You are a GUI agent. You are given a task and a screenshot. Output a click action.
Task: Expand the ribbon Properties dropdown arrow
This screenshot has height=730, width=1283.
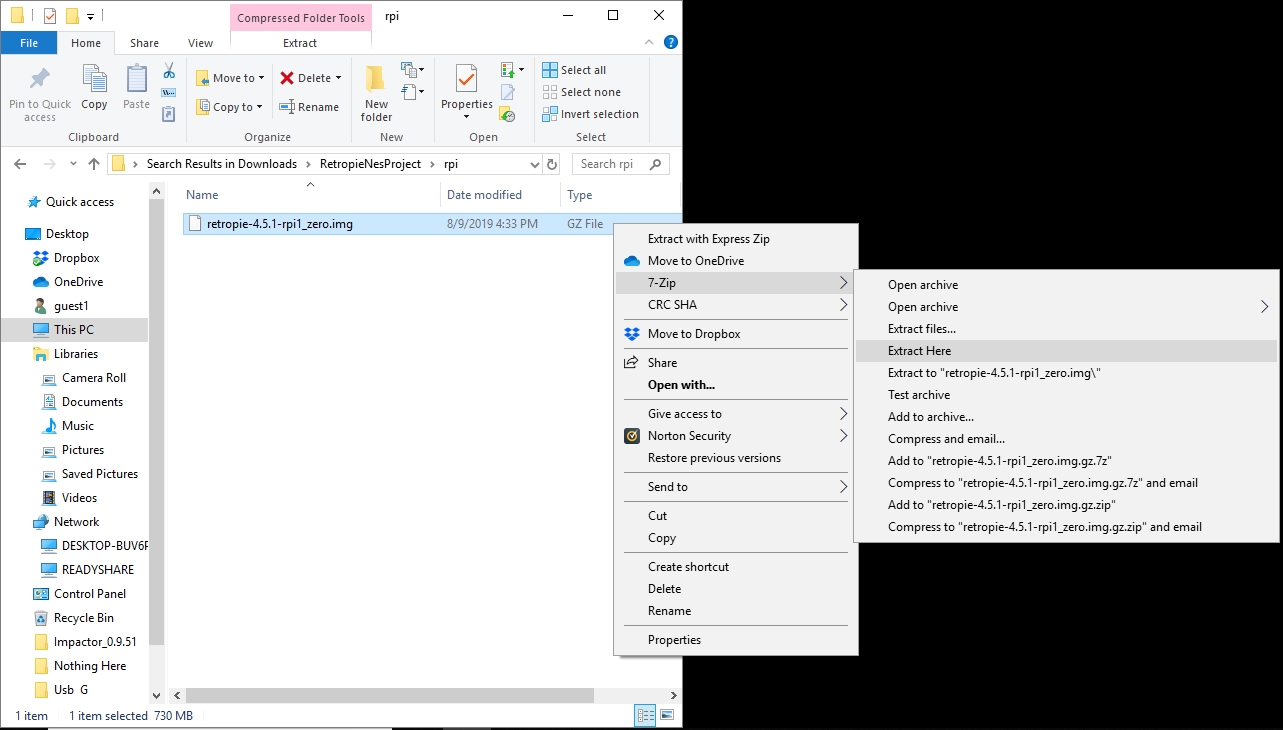(x=467, y=117)
